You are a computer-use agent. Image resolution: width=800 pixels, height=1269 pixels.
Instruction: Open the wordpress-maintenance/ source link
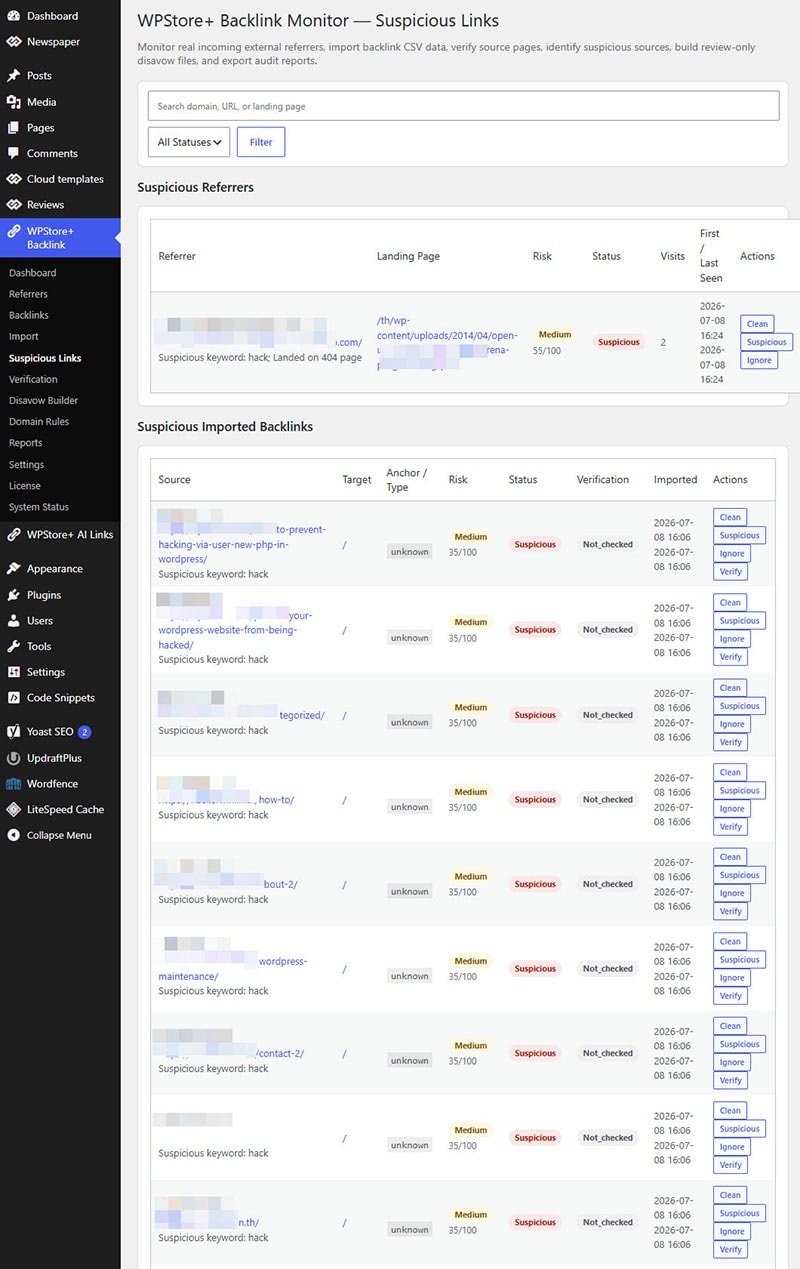(x=233, y=968)
